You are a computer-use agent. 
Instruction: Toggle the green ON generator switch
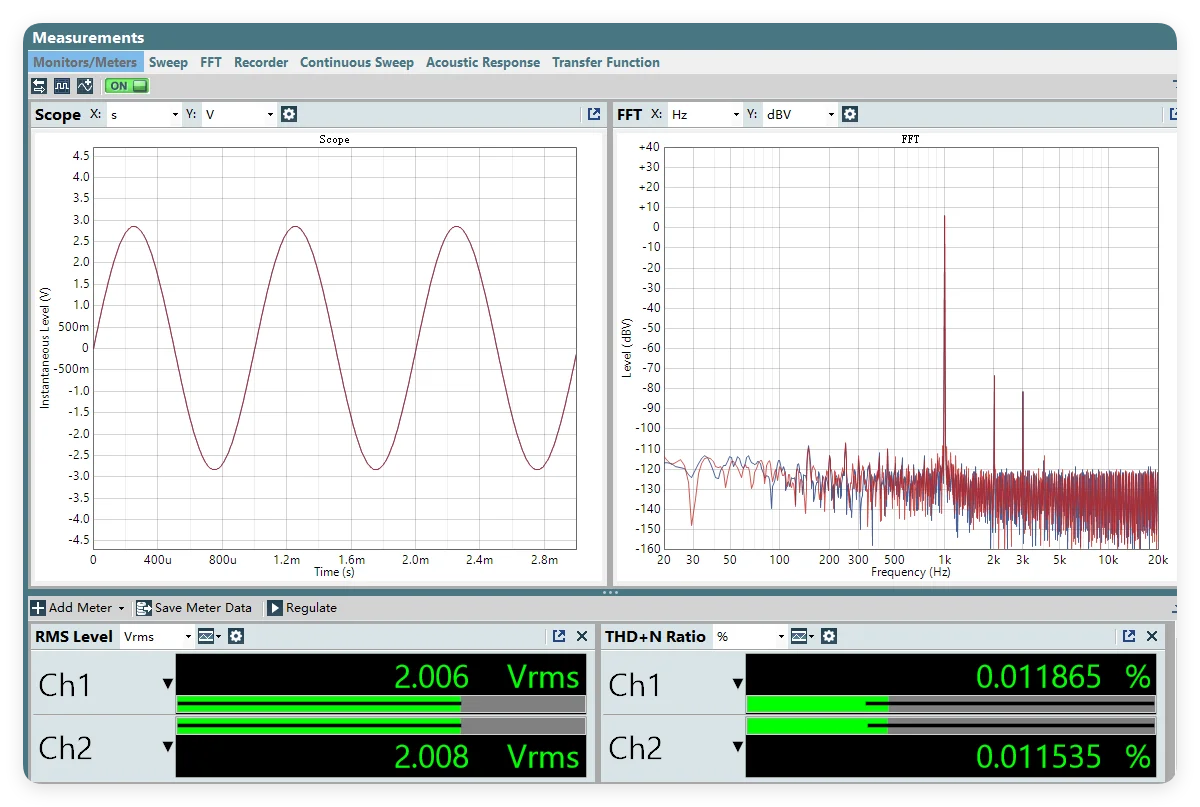pyautogui.click(x=126, y=86)
